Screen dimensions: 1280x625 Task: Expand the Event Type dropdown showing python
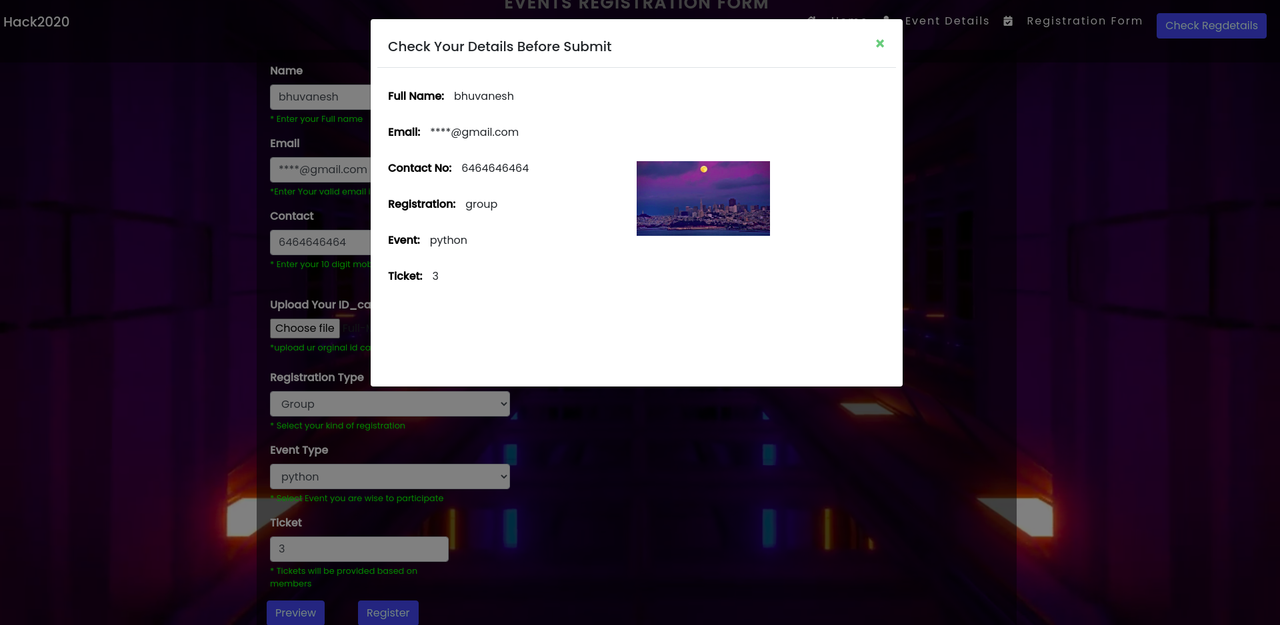click(390, 477)
